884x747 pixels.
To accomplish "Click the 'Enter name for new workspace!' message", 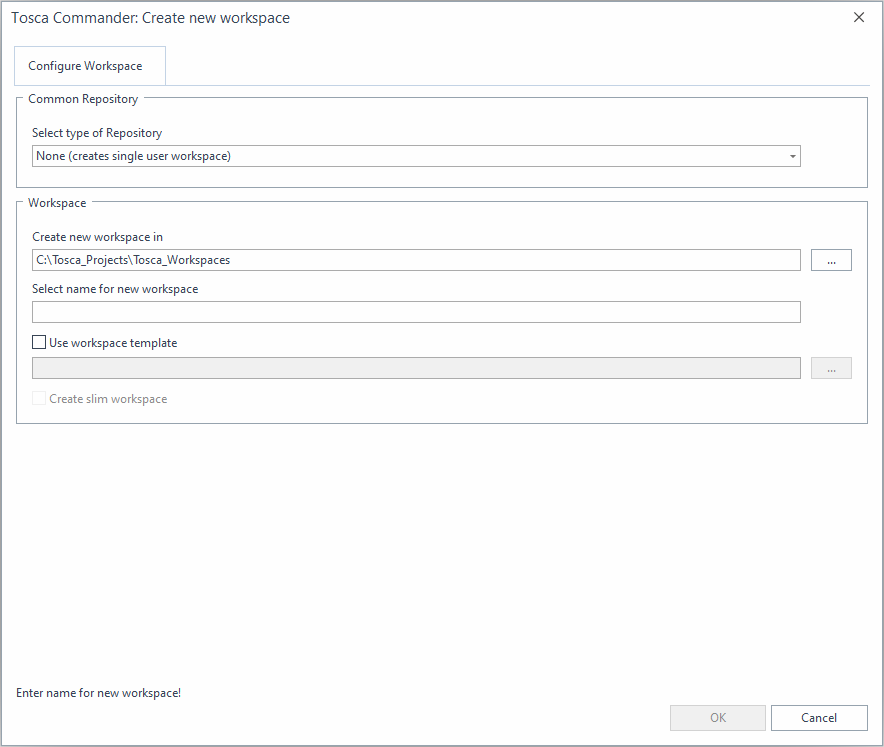I will [99, 692].
